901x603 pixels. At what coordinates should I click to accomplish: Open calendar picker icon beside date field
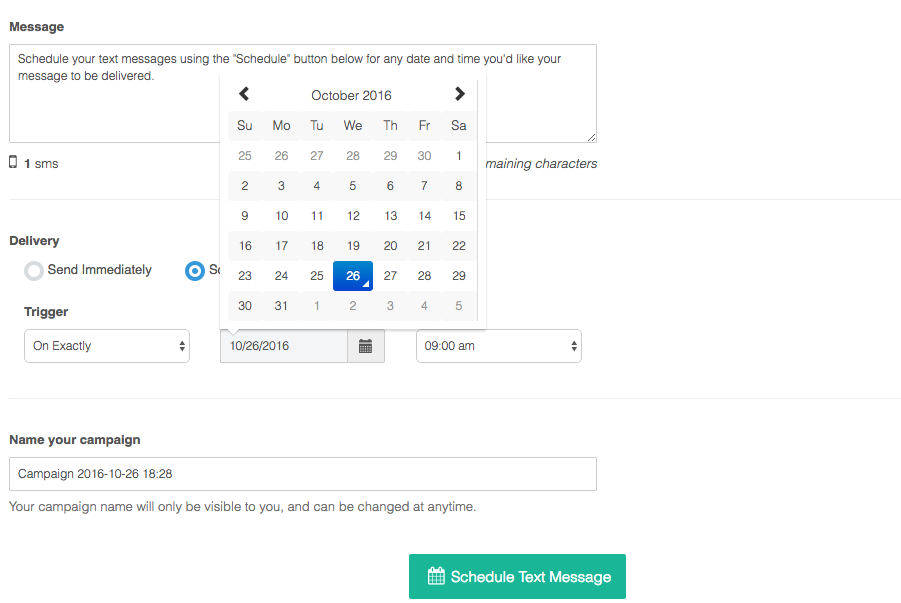pos(366,346)
